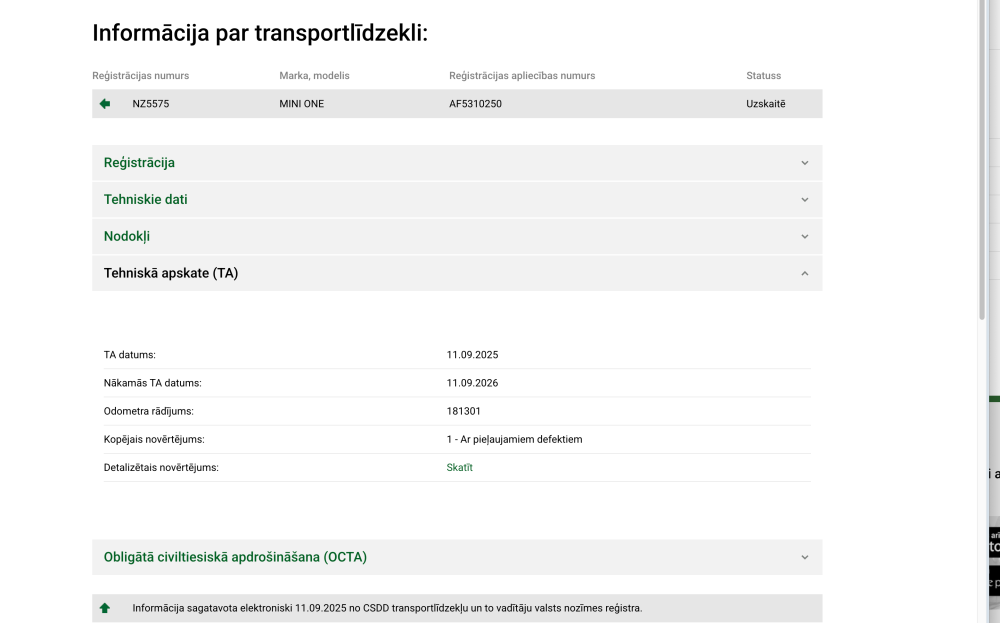Click the 'Detalizētais novērtējums:' label
This screenshot has width=1000, height=623.
click(161, 467)
